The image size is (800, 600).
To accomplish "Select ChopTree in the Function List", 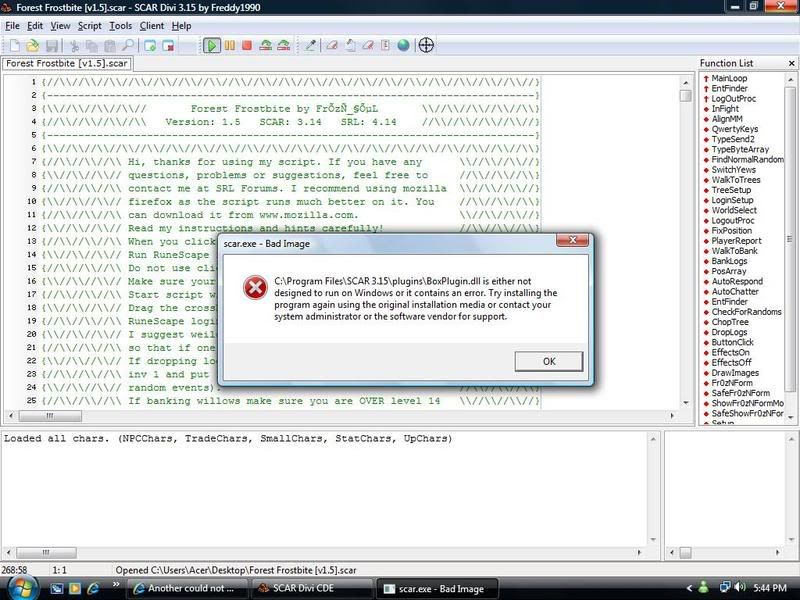I will click(x=729, y=322).
